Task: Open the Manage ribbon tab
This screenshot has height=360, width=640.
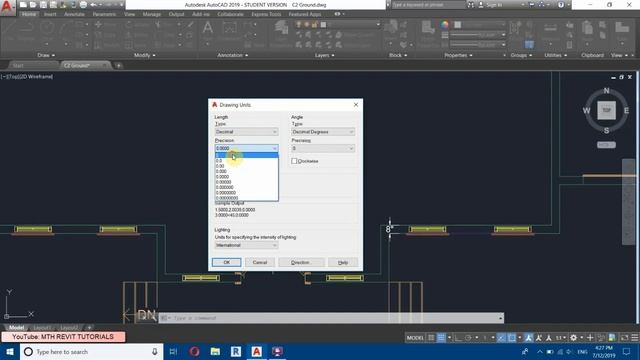Action: click(152, 14)
